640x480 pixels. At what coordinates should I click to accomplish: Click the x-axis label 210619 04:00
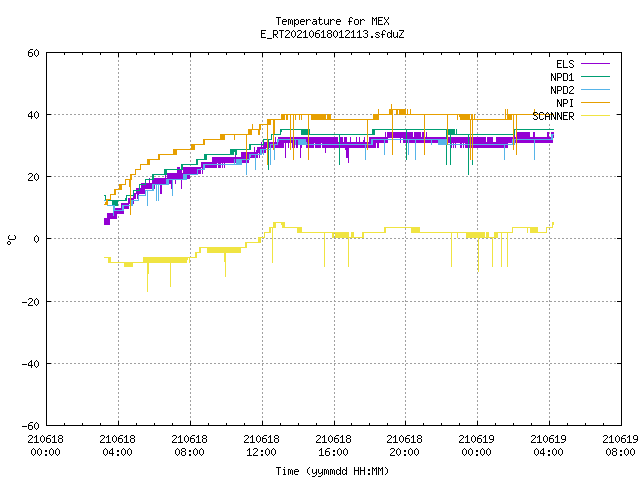tap(548, 446)
